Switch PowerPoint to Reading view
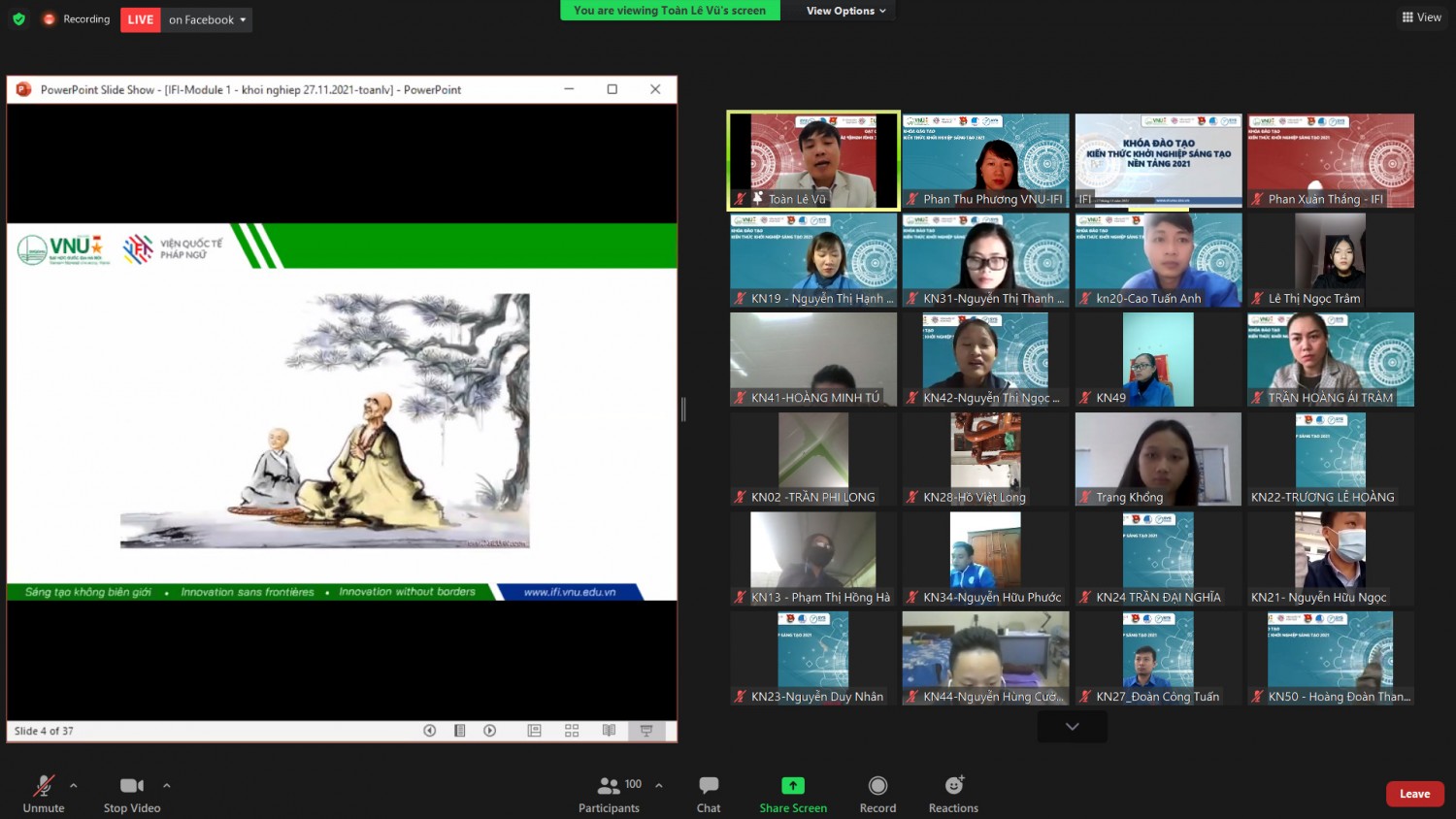 click(609, 731)
